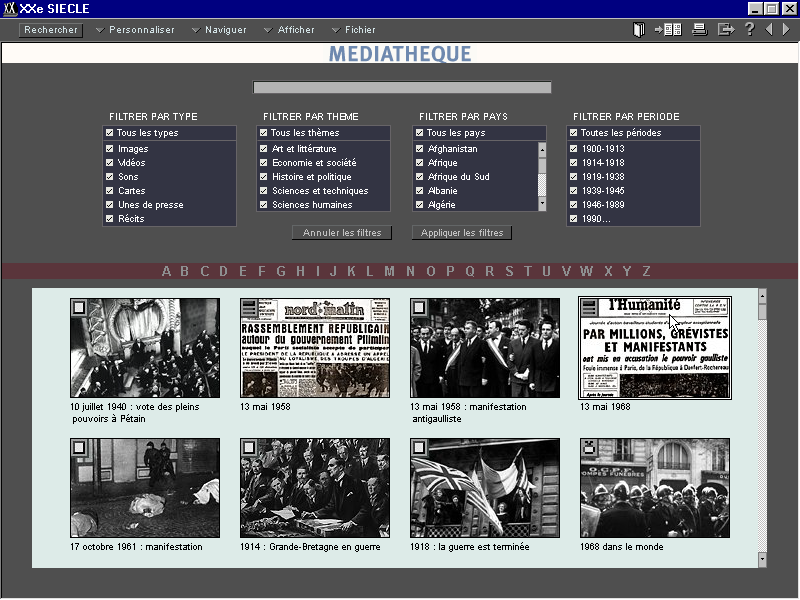Click 'Appliquer les filtres' button
Image resolution: width=800 pixels, height=600 pixels.
pyautogui.click(x=462, y=233)
